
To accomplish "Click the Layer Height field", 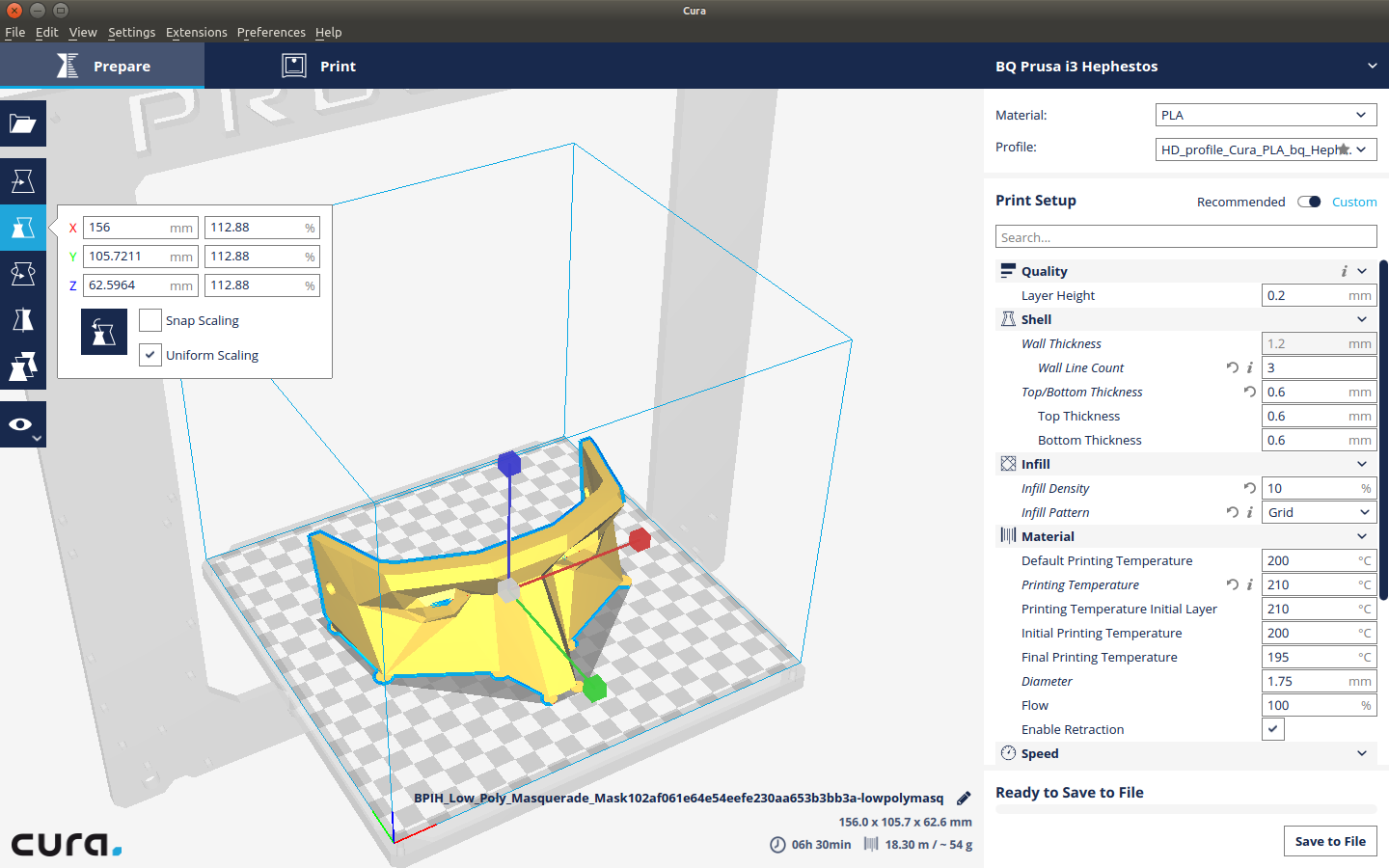I will point(1319,295).
